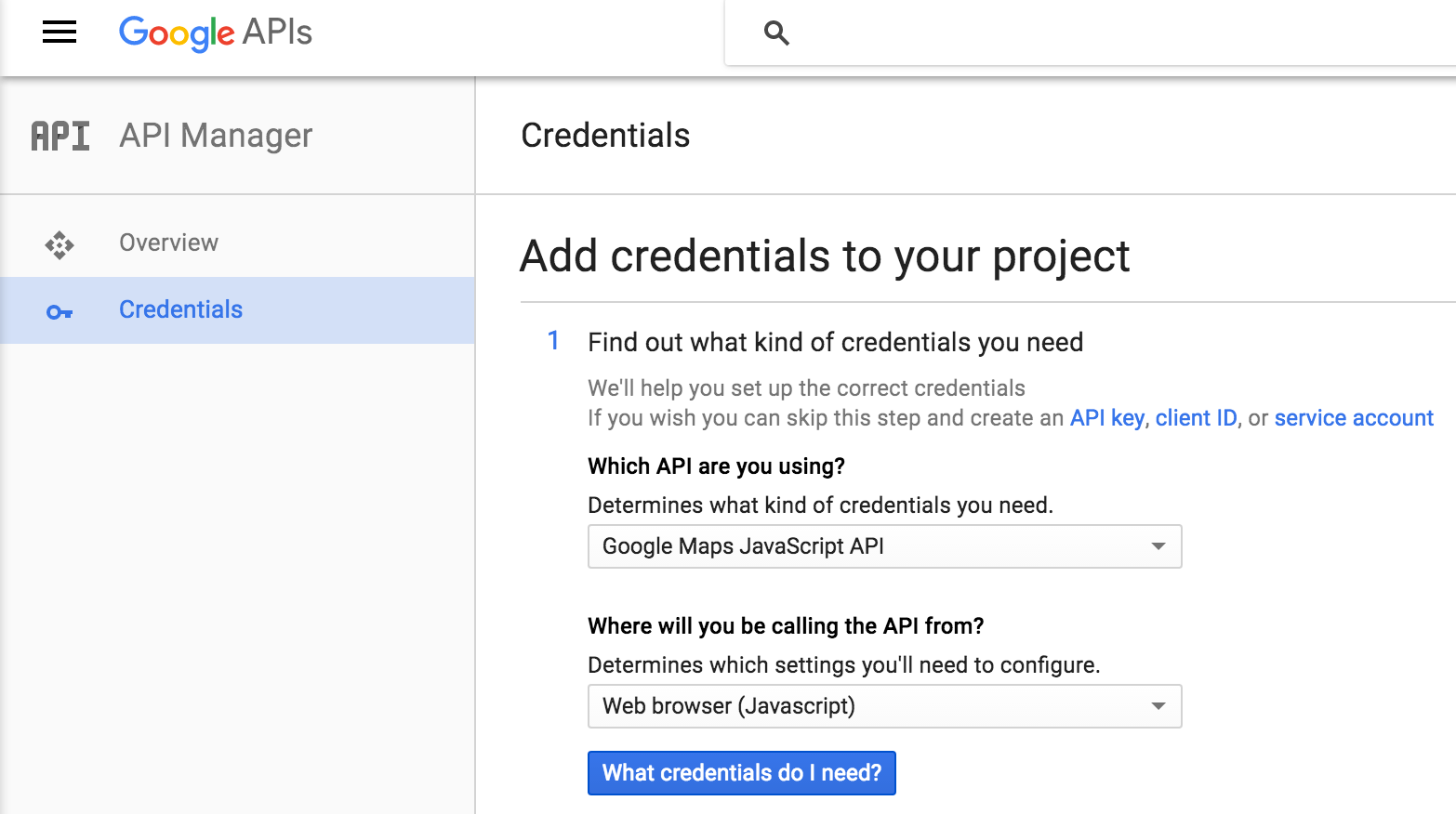Click the API Manager title text
1456x814 pixels.
[216, 136]
